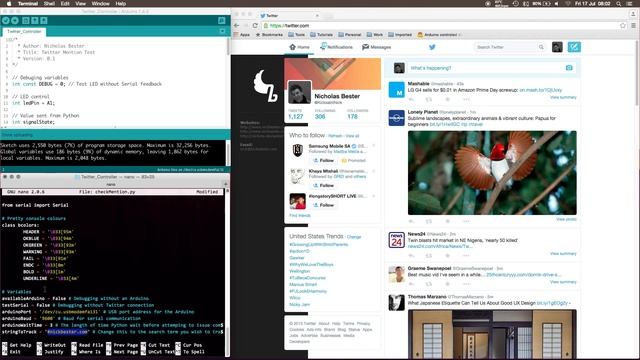Open the Edit menu
Viewport: 640px width, 360px height.
[x=65, y=3]
